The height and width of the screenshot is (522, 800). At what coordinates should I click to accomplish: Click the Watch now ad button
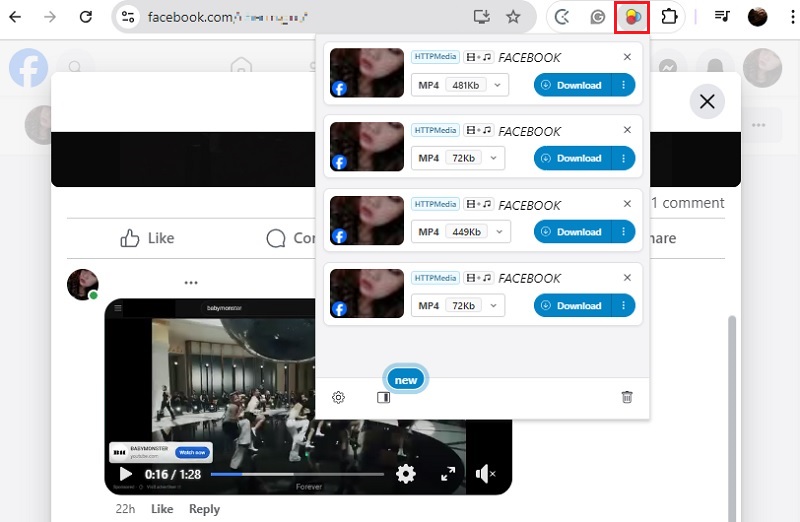tap(192, 452)
